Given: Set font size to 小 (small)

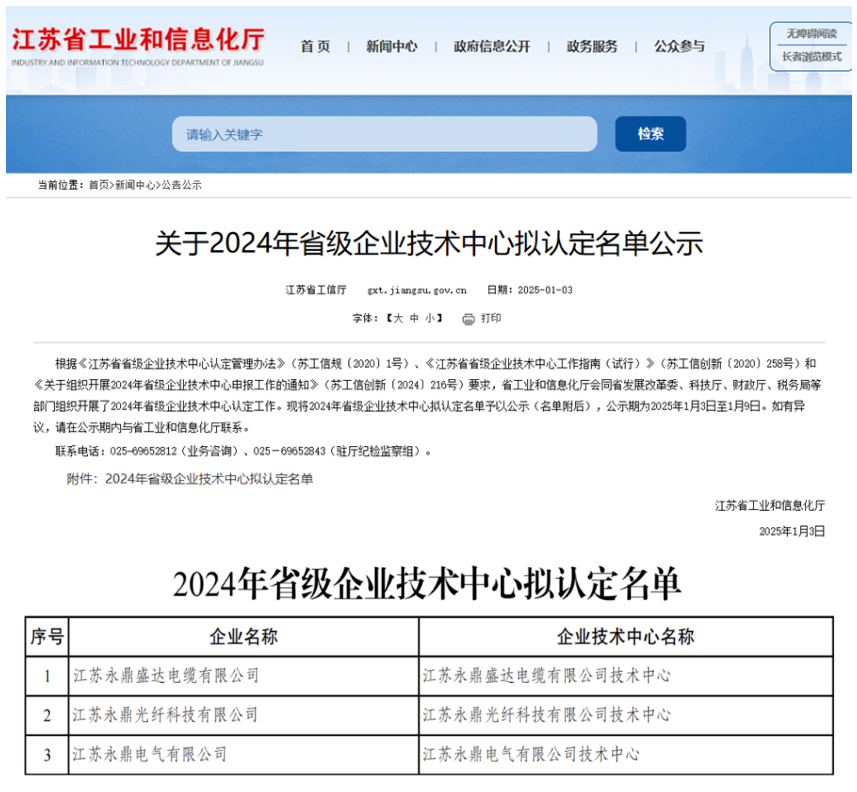Looking at the screenshot, I should [x=430, y=318].
